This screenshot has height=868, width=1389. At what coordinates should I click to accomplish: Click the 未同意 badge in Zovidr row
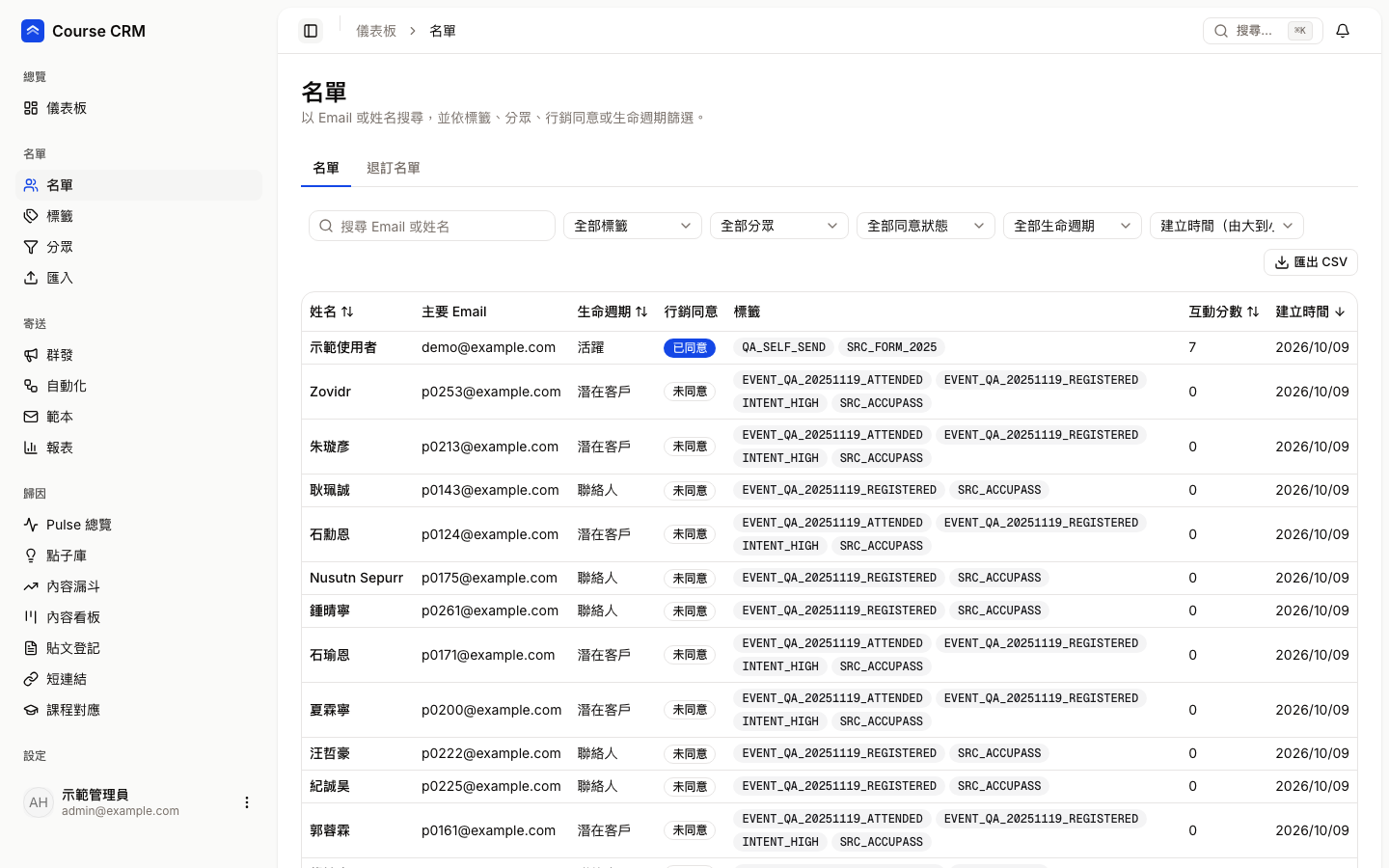(x=690, y=392)
